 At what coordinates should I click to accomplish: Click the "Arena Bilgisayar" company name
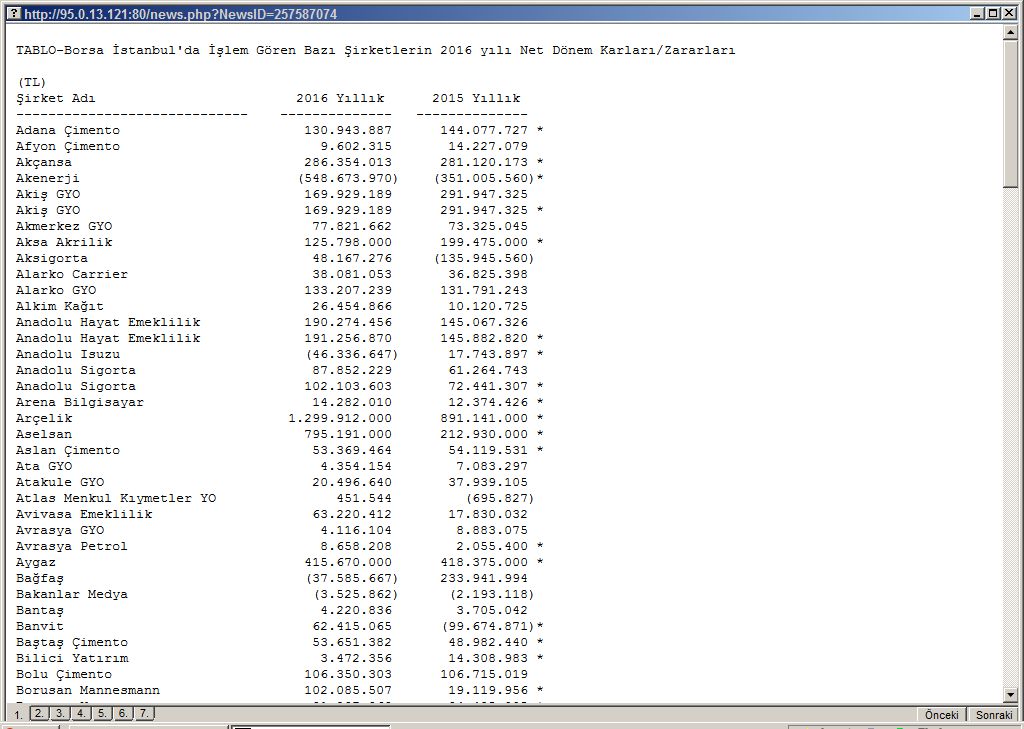click(80, 402)
